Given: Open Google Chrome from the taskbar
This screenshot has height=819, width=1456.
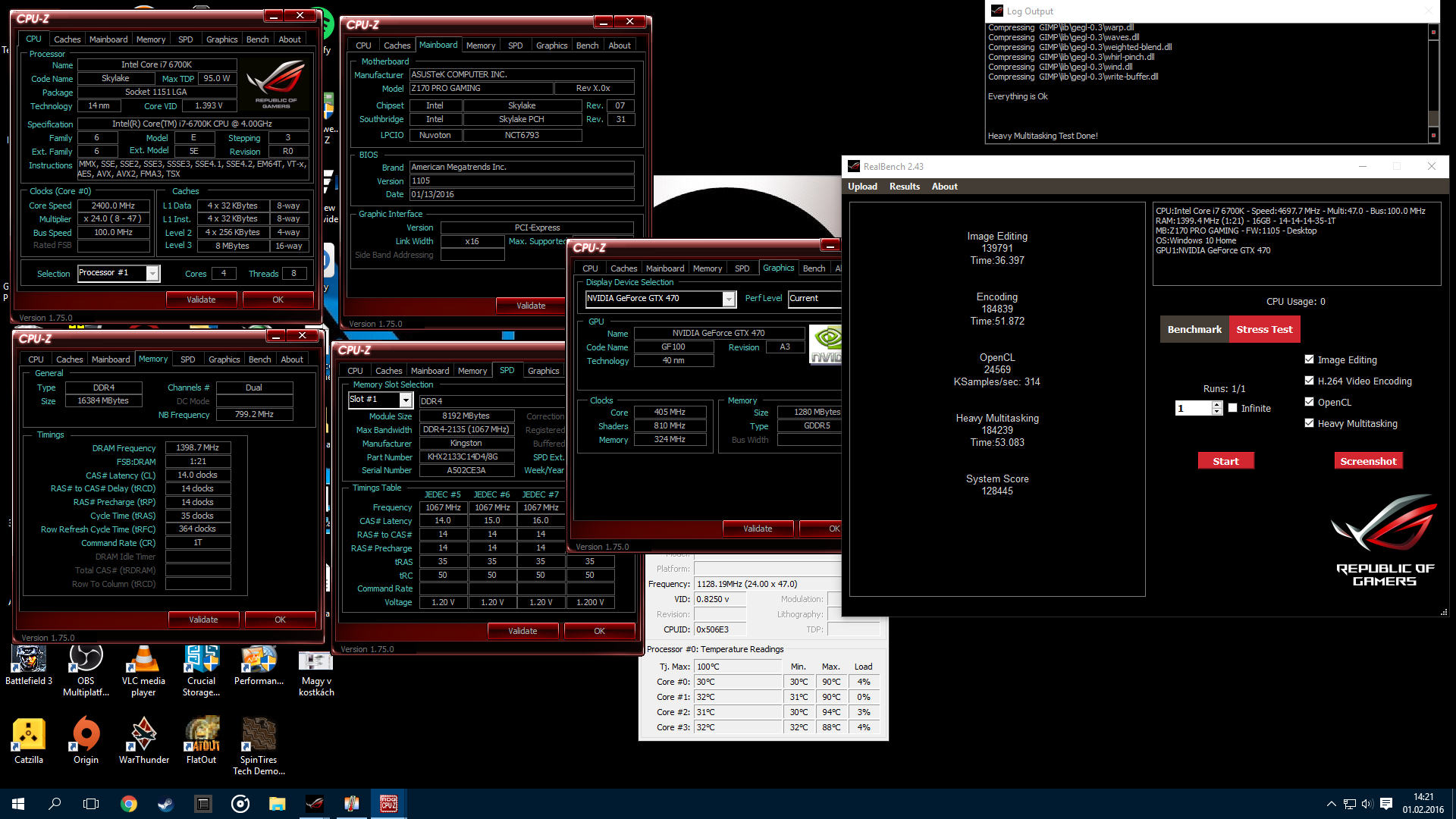Looking at the screenshot, I should [129, 804].
